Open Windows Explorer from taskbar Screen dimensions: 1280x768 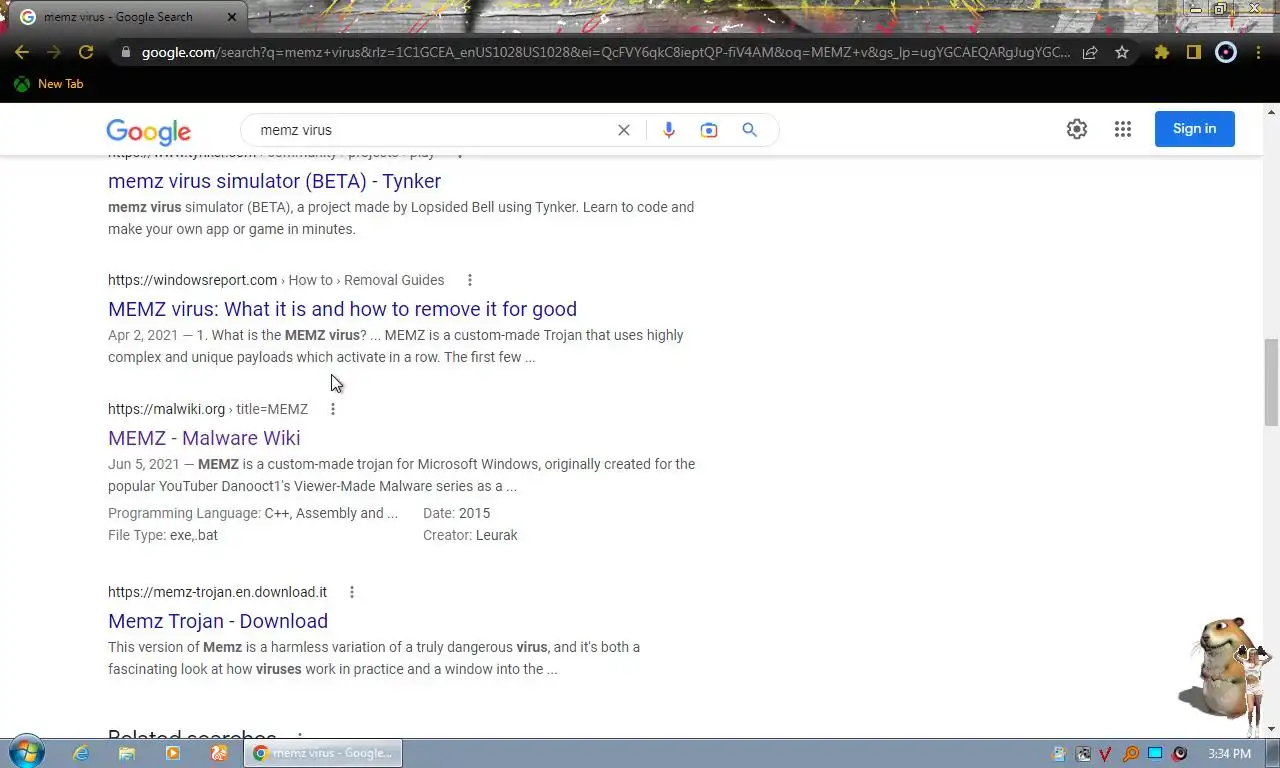[127, 753]
